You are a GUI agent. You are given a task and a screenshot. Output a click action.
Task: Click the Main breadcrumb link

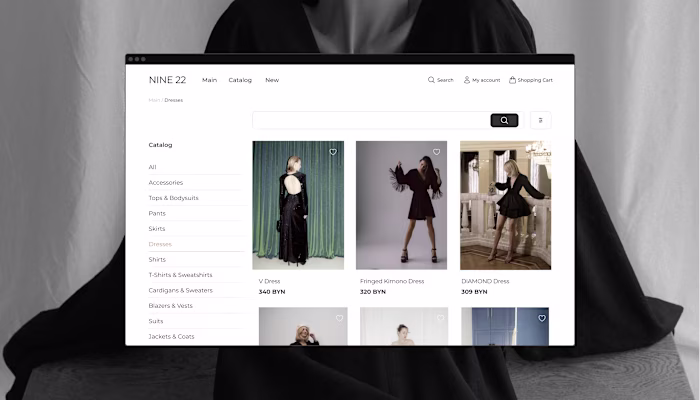click(154, 100)
